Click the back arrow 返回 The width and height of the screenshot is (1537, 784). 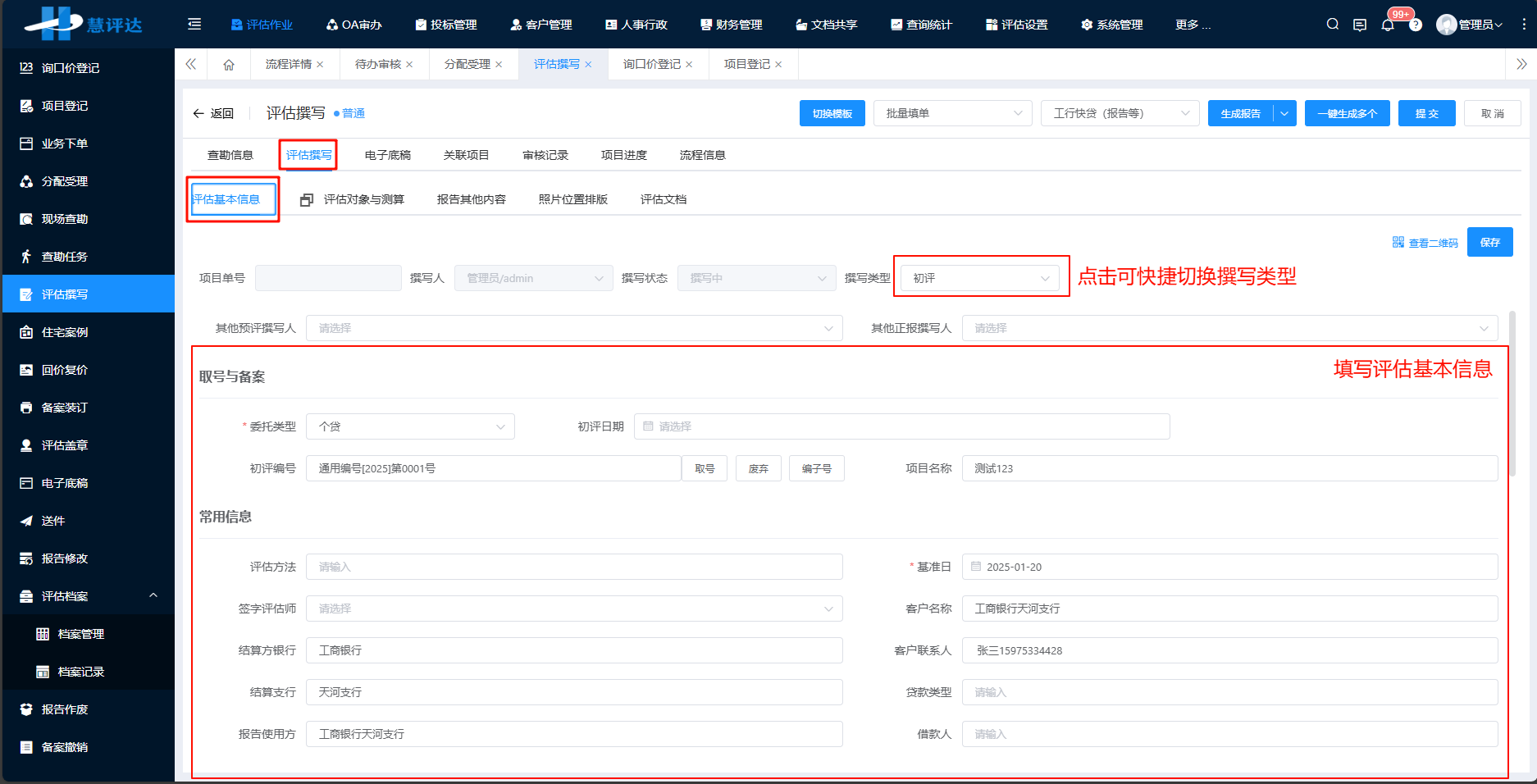(213, 113)
